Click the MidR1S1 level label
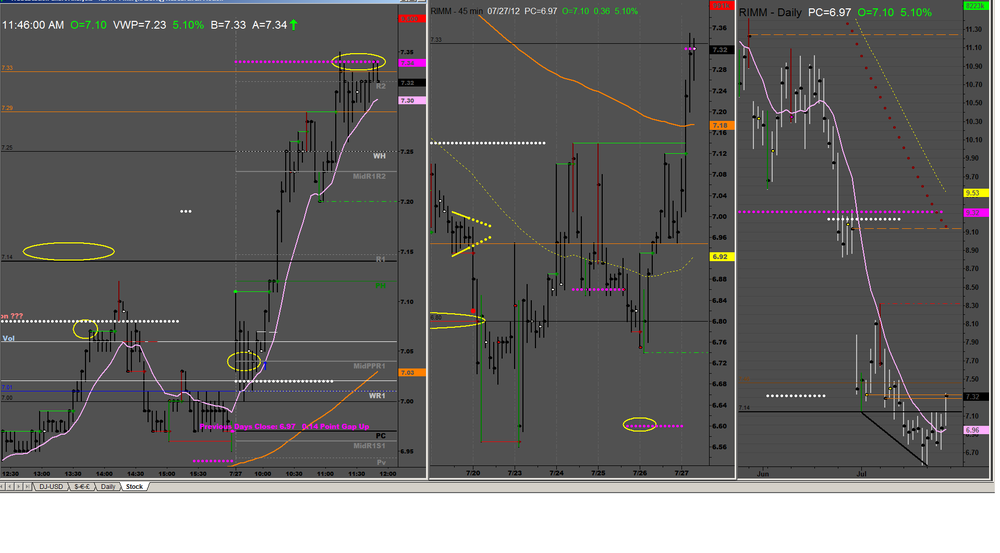 point(369,445)
